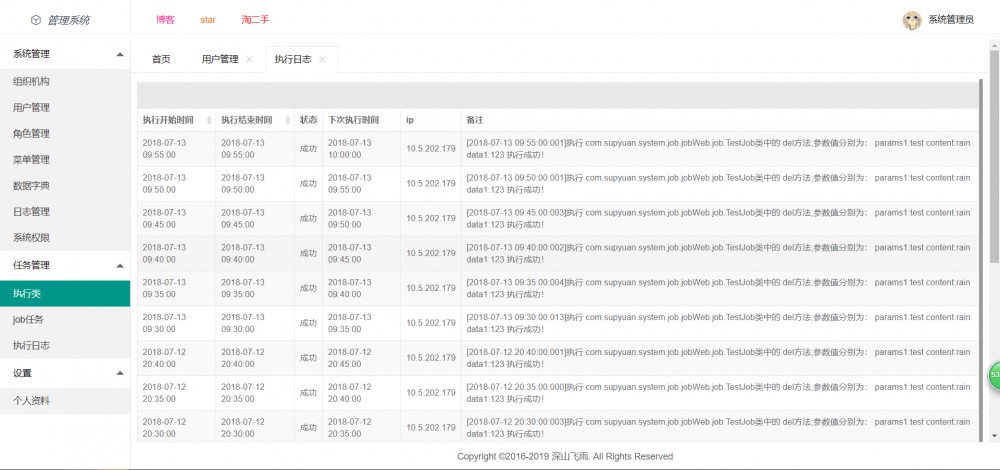Open 日志管理 in the sidebar
This screenshot has width=1000, height=470.
click(65, 212)
